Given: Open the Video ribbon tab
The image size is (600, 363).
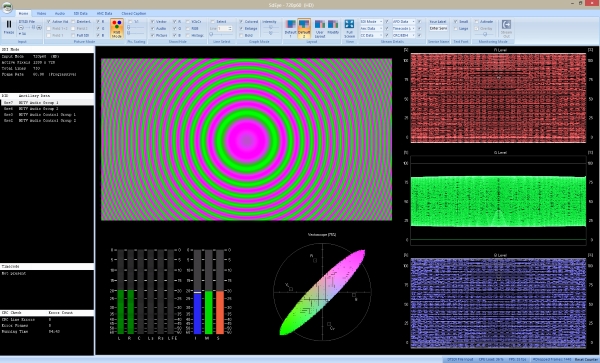Looking at the screenshot, I should [x=41, y=13].
